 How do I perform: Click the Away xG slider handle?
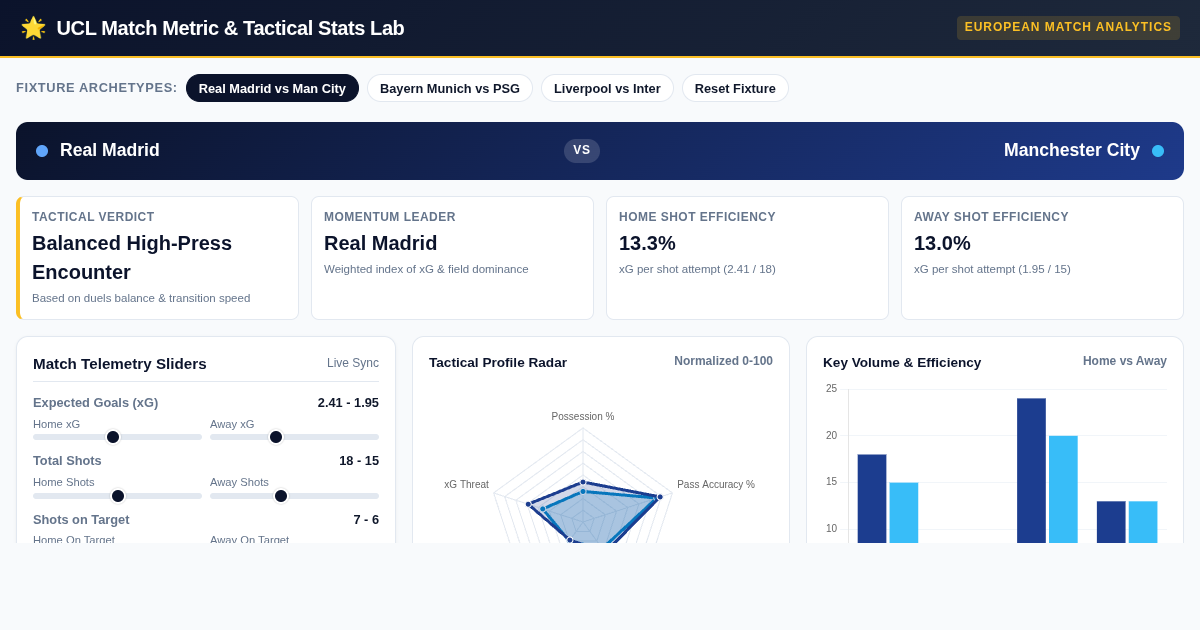click(x=276, y=437)
